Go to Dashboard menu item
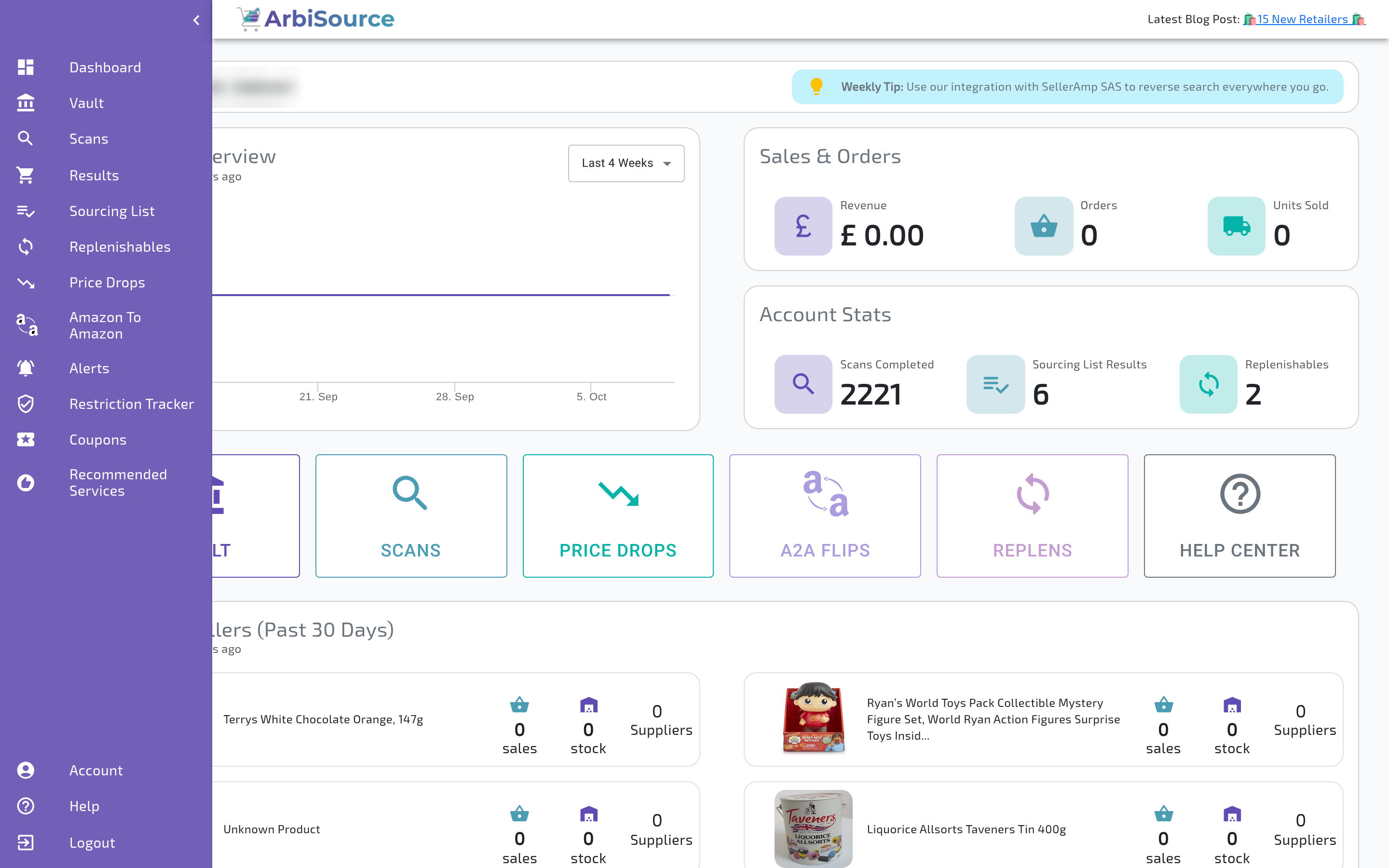The image size is (1389, 868). [106, 67]
